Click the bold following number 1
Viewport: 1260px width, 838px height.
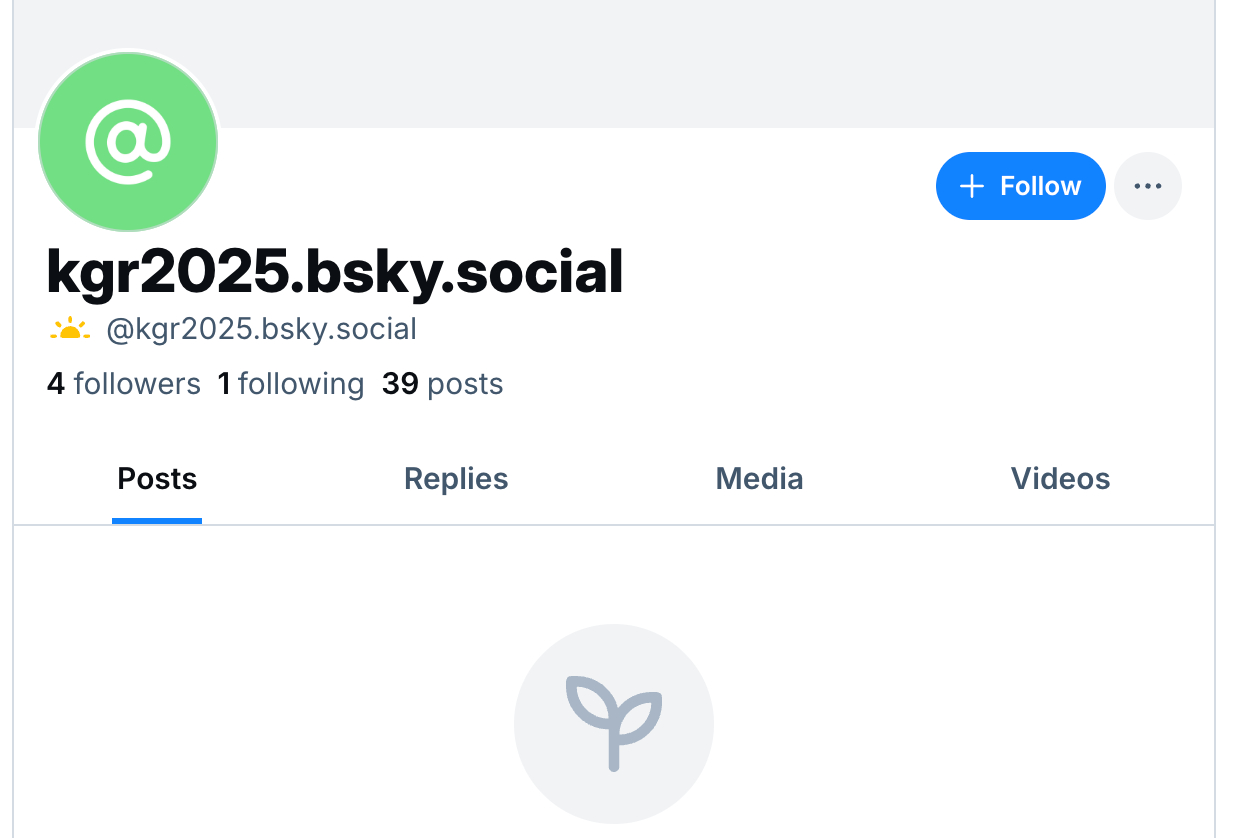pyautogui.click(x=224, y=384)
